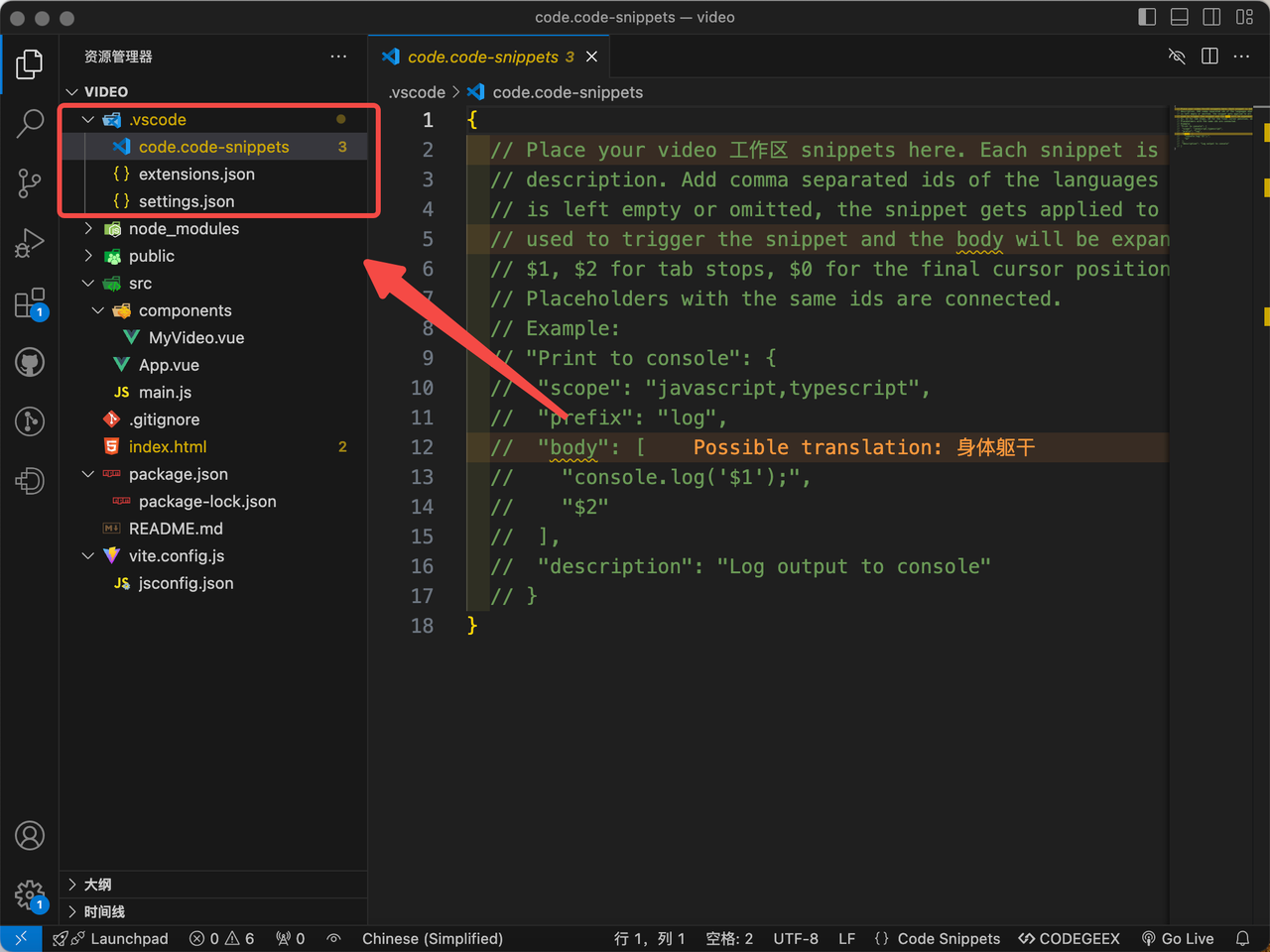Screen dimensions: 1270x952
Task: Expand the 大纲 outline section
Action: pos(97,885)
